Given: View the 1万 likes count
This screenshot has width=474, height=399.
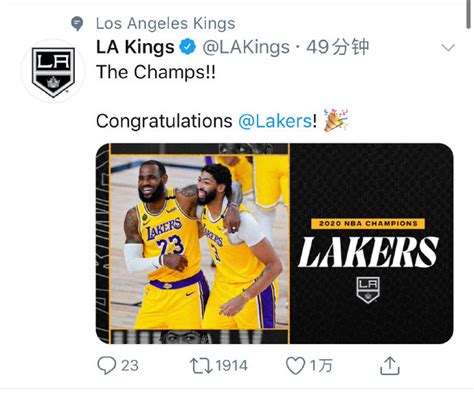Looking at the screenshot, I should tap(321, 366).
